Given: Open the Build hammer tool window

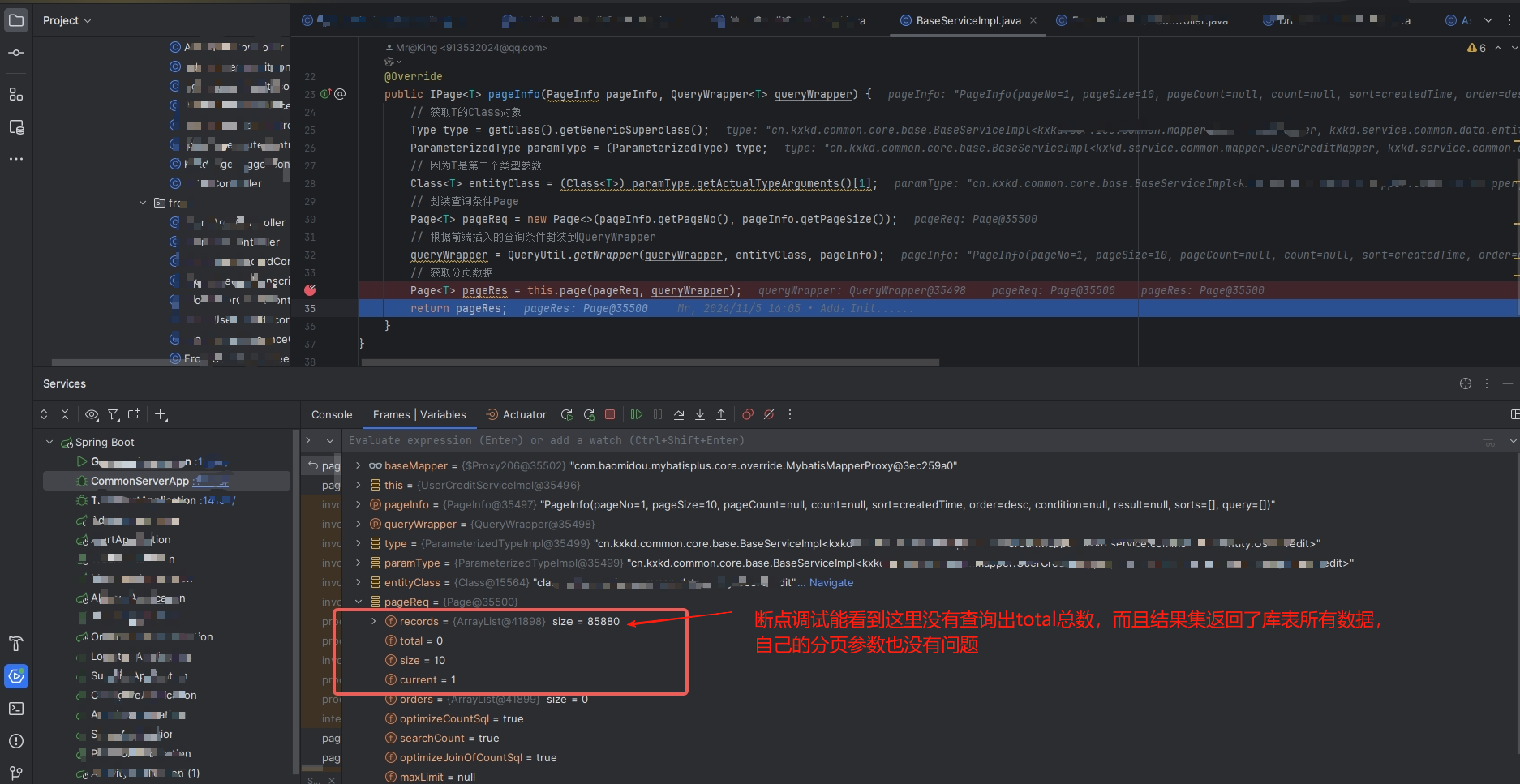Looking at the screenshot, I should (16, 644).
